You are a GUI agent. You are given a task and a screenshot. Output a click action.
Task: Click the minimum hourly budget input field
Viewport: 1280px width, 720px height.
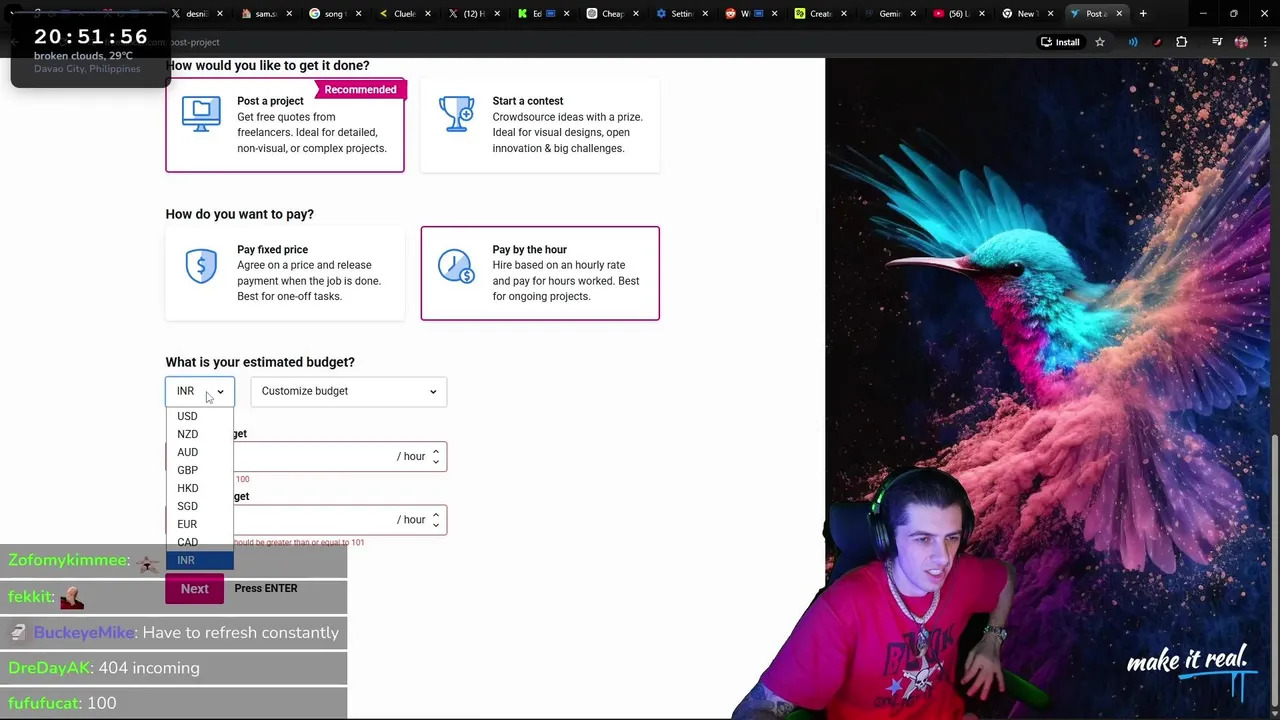[306, 457]
